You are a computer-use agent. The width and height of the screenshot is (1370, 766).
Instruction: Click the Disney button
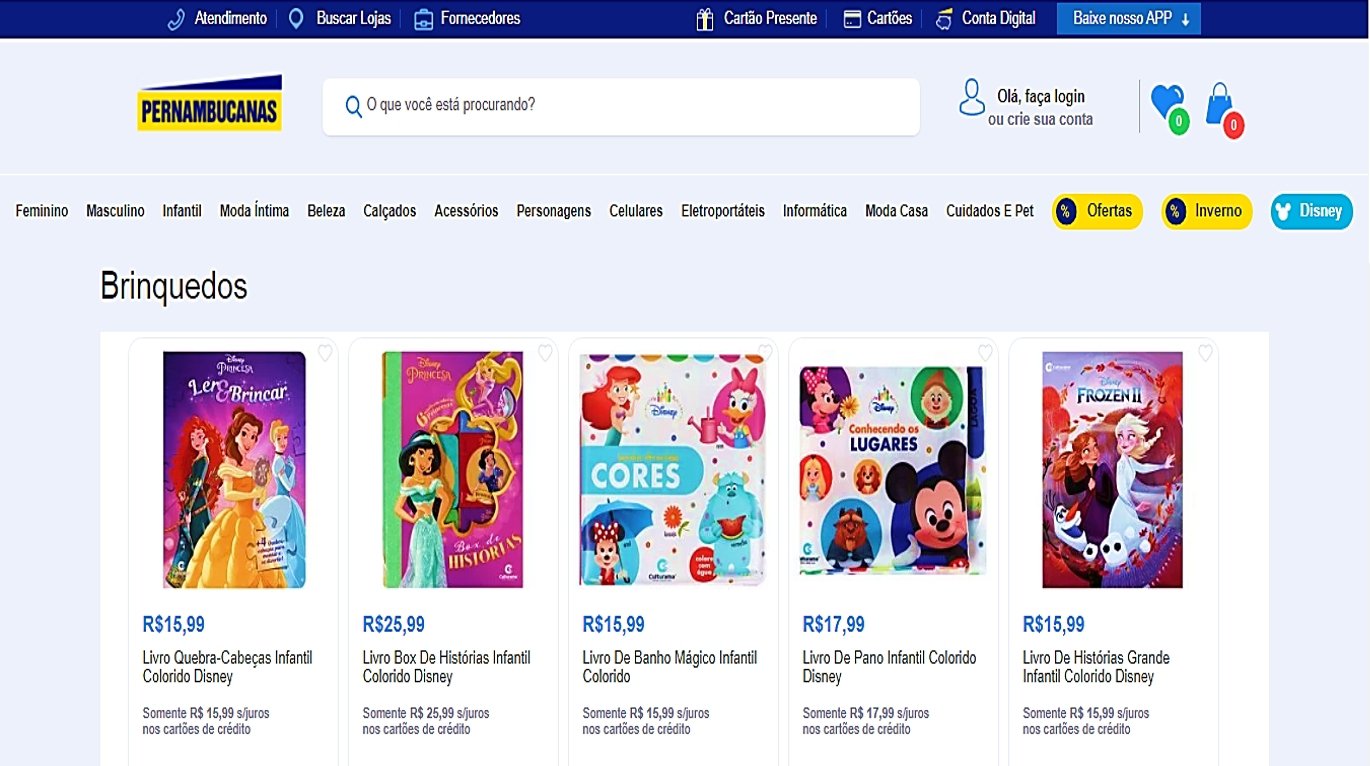point(1311,212)
